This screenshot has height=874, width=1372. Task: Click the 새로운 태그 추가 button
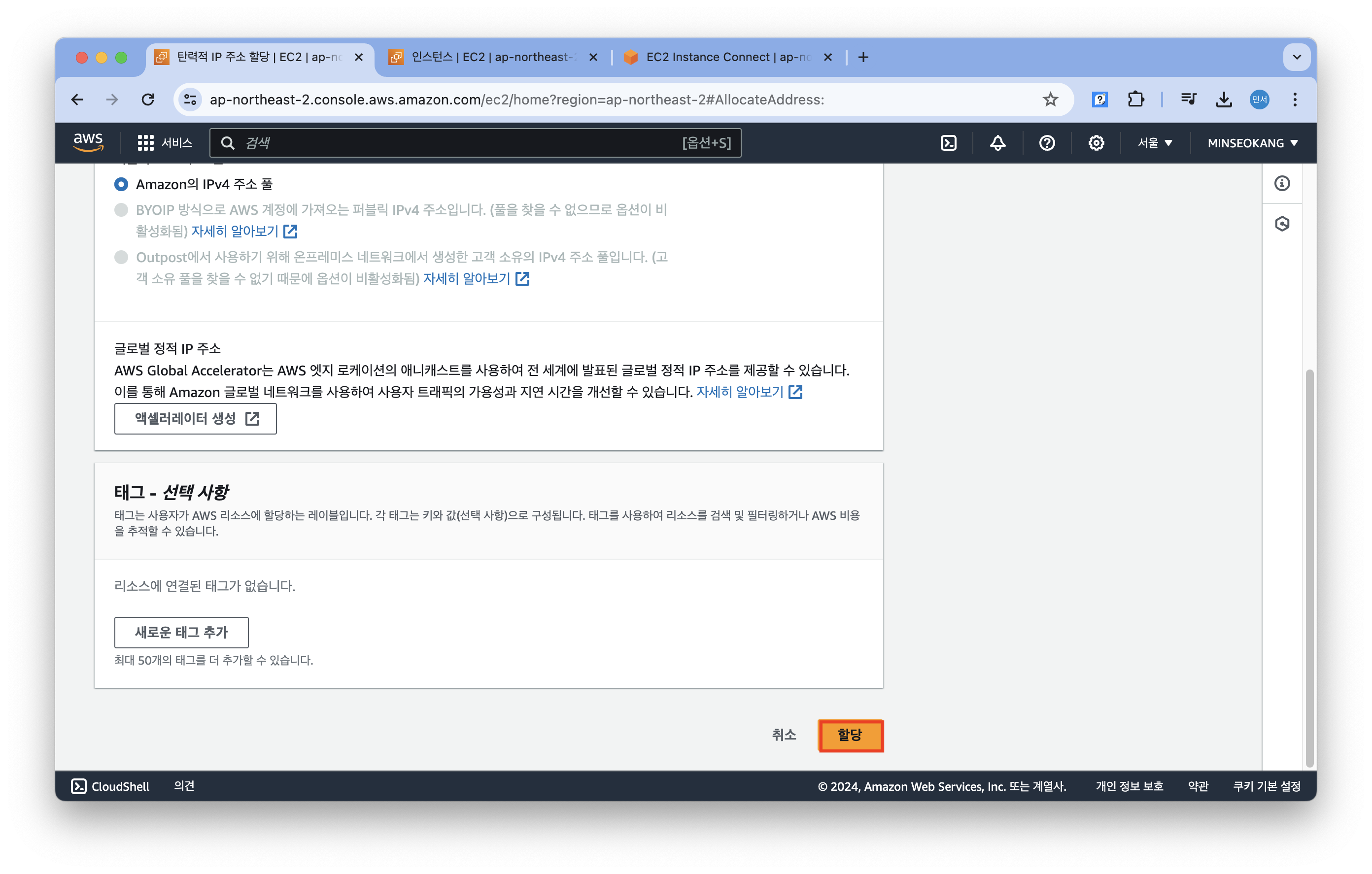pyautogui.click(x=181, y=633)
